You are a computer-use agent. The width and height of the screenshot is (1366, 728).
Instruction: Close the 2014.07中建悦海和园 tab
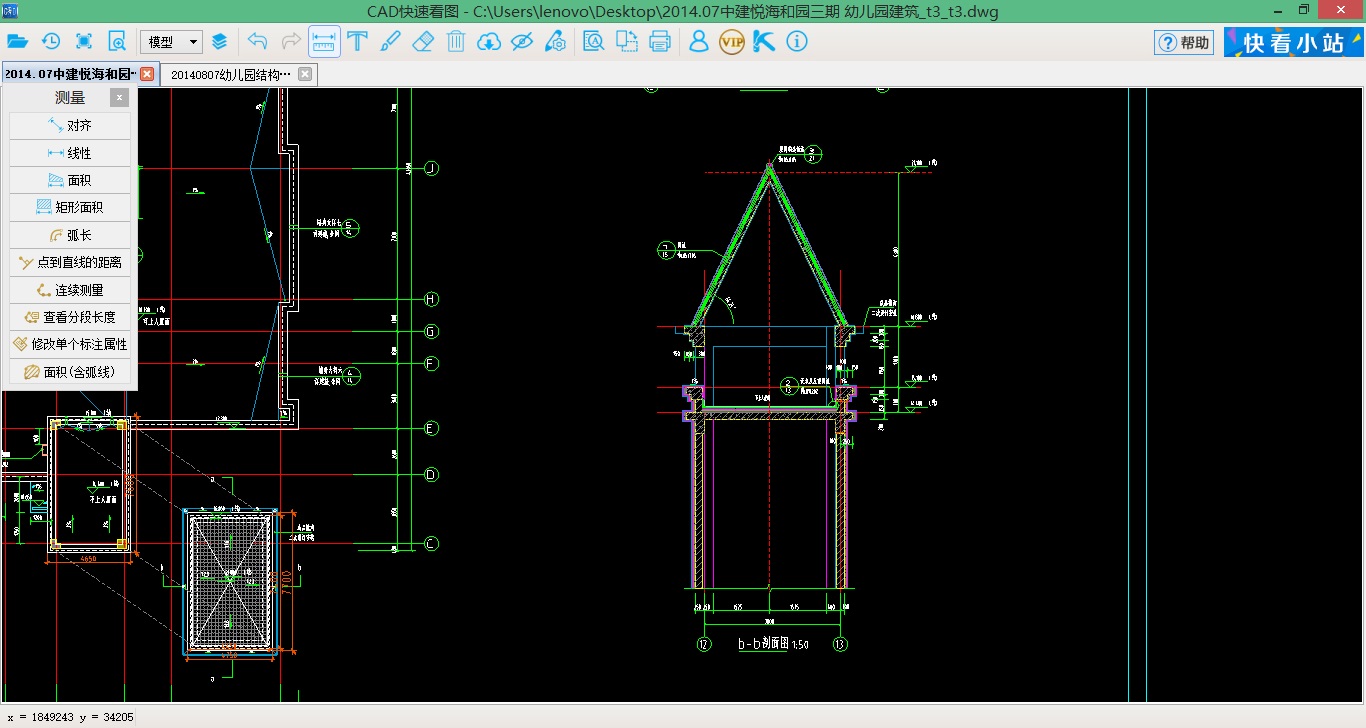coord(147,74)
